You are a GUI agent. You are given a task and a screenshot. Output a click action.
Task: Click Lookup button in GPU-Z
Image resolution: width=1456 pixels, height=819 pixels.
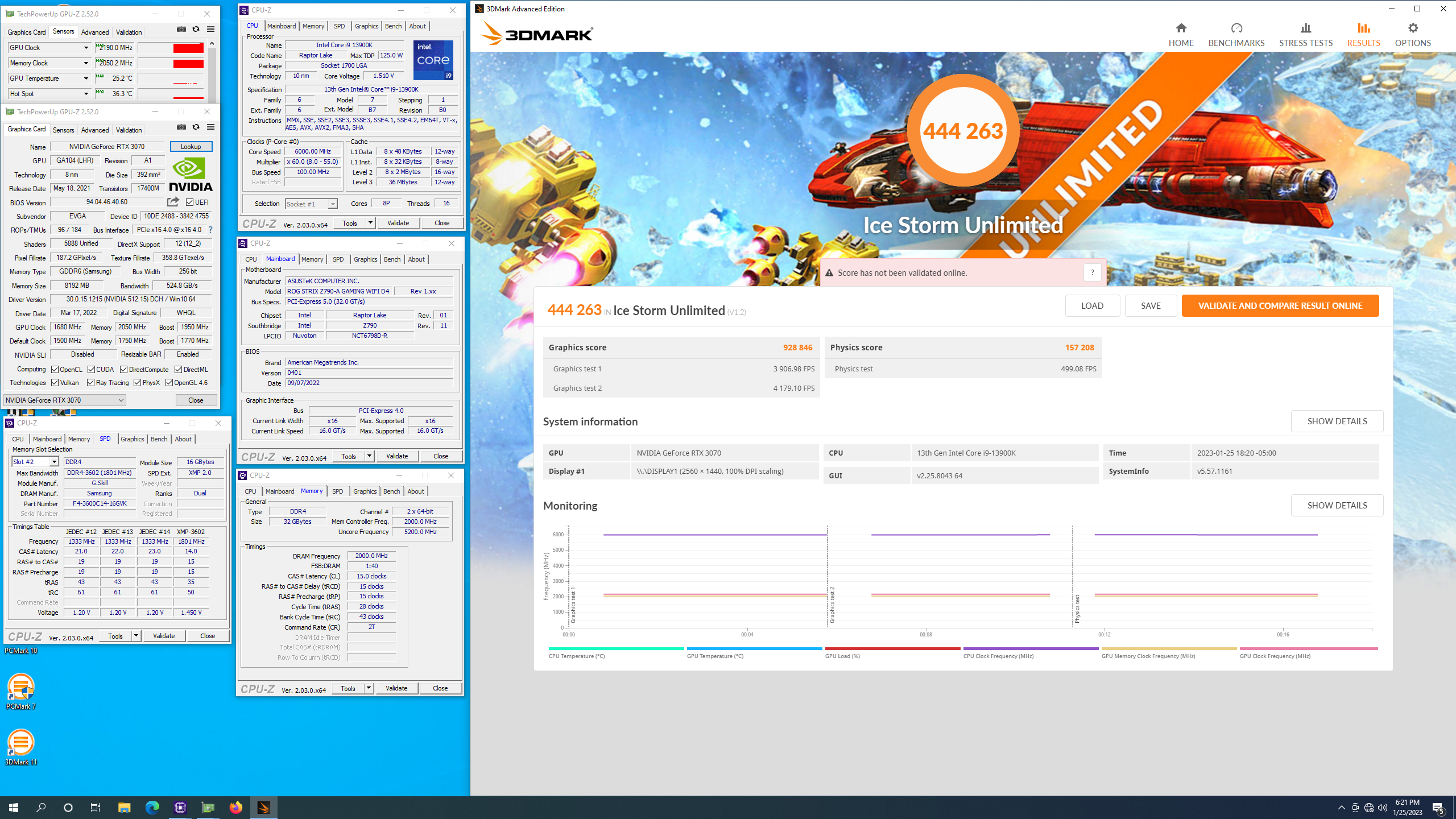191,147
